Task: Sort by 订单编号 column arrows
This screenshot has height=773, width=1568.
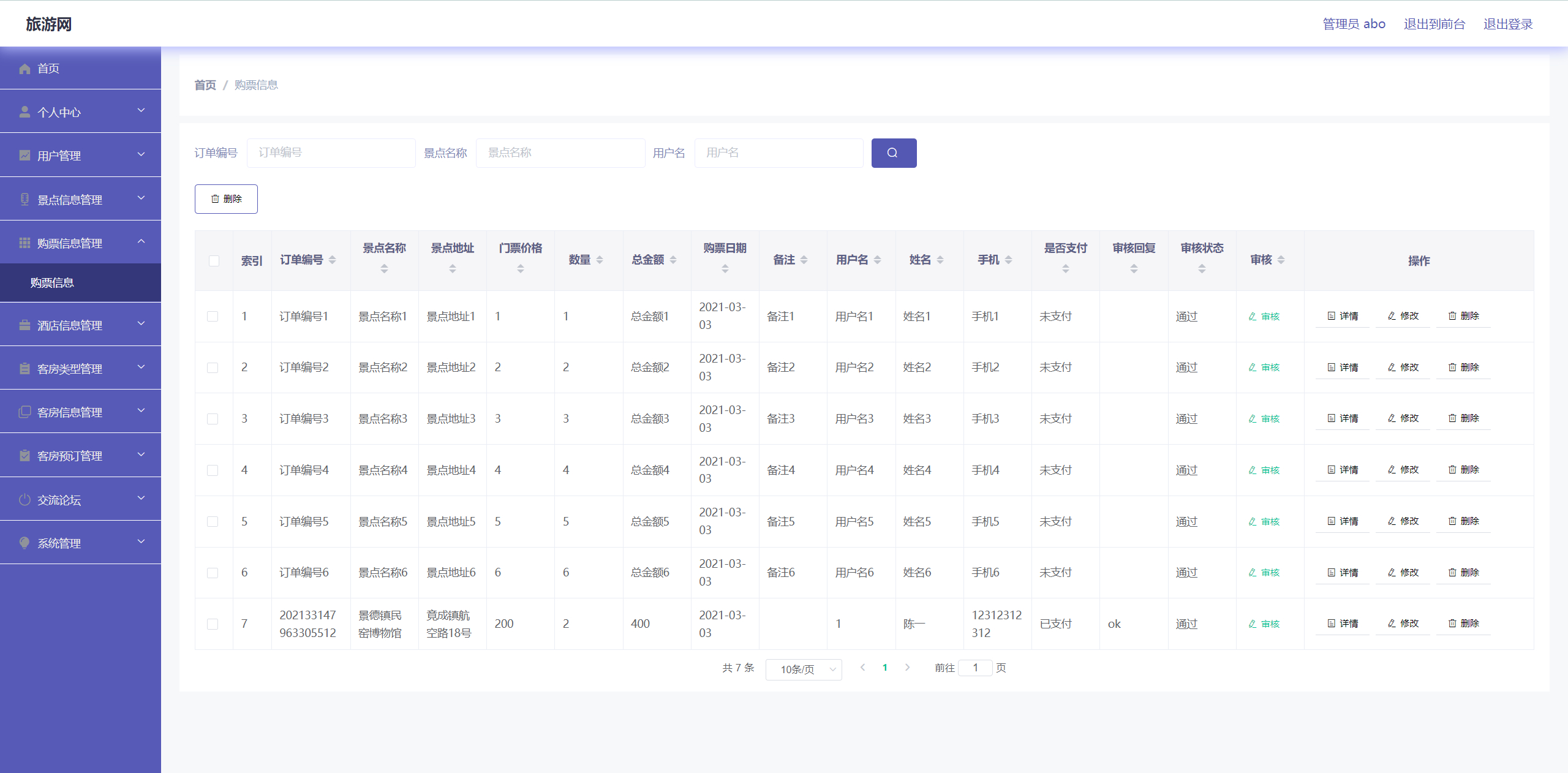Action: pyautogui.click(x=332, y=260)
